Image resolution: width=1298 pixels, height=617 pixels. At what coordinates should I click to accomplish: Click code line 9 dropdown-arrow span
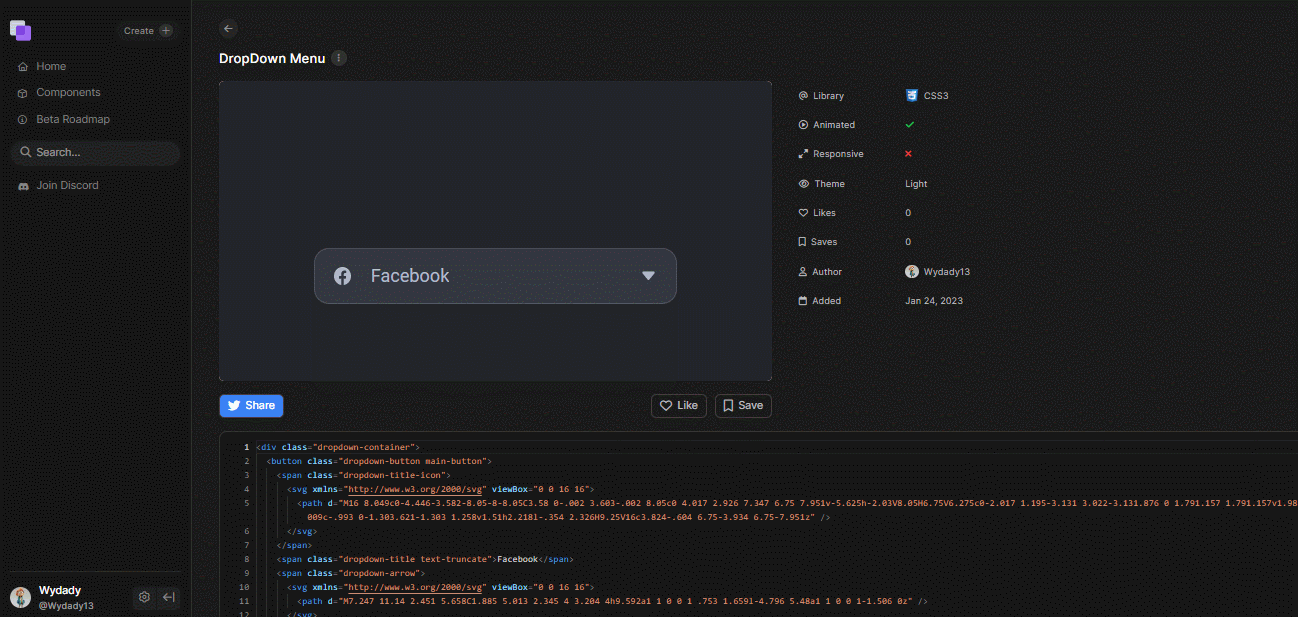point(351,573)
